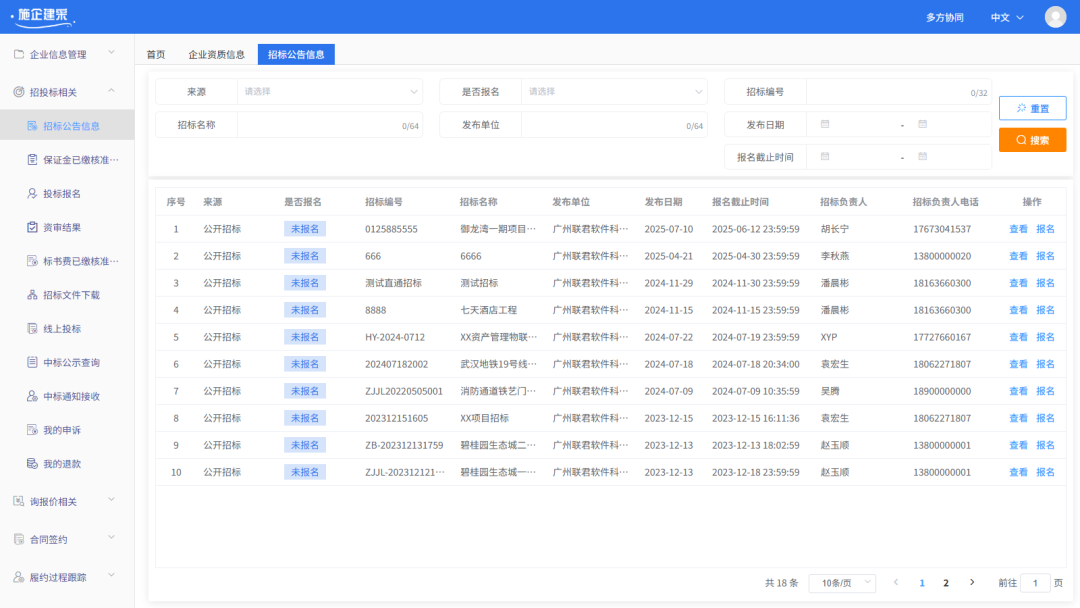Open 发布日期 start date calendar icon
The image size is (1080, 608).
pyautogui.click(x=825, y=124)
